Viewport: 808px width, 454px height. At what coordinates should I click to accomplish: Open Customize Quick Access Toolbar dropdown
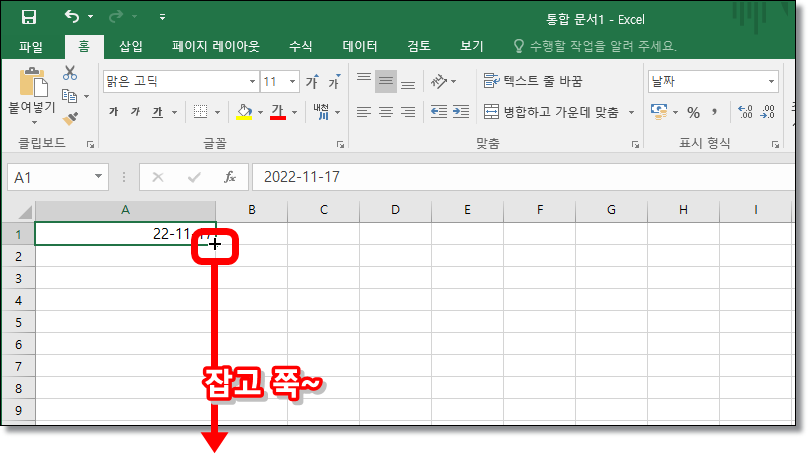tap(162, 17)
